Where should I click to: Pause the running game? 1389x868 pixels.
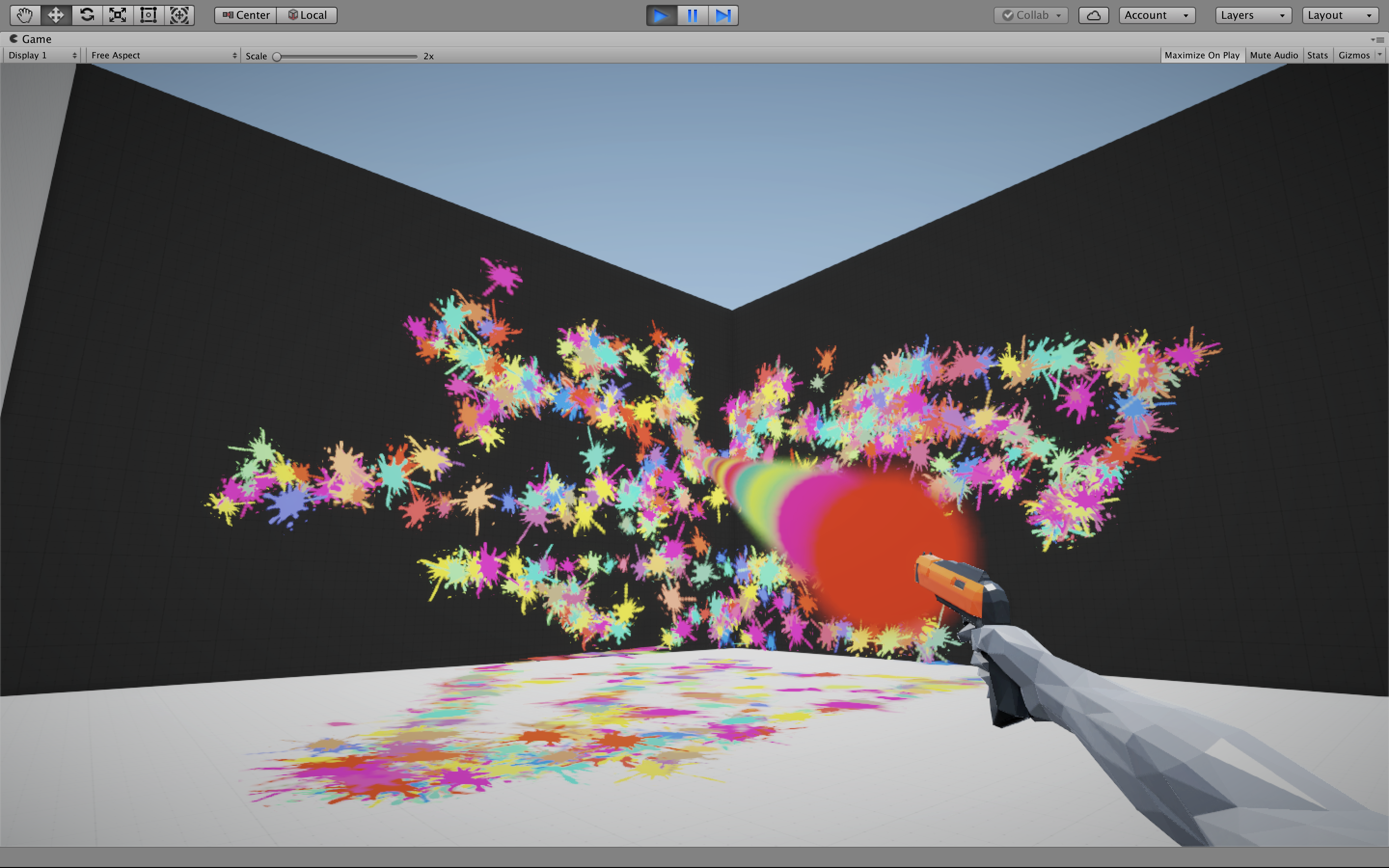pyautogui.click(x=692, y=15)
